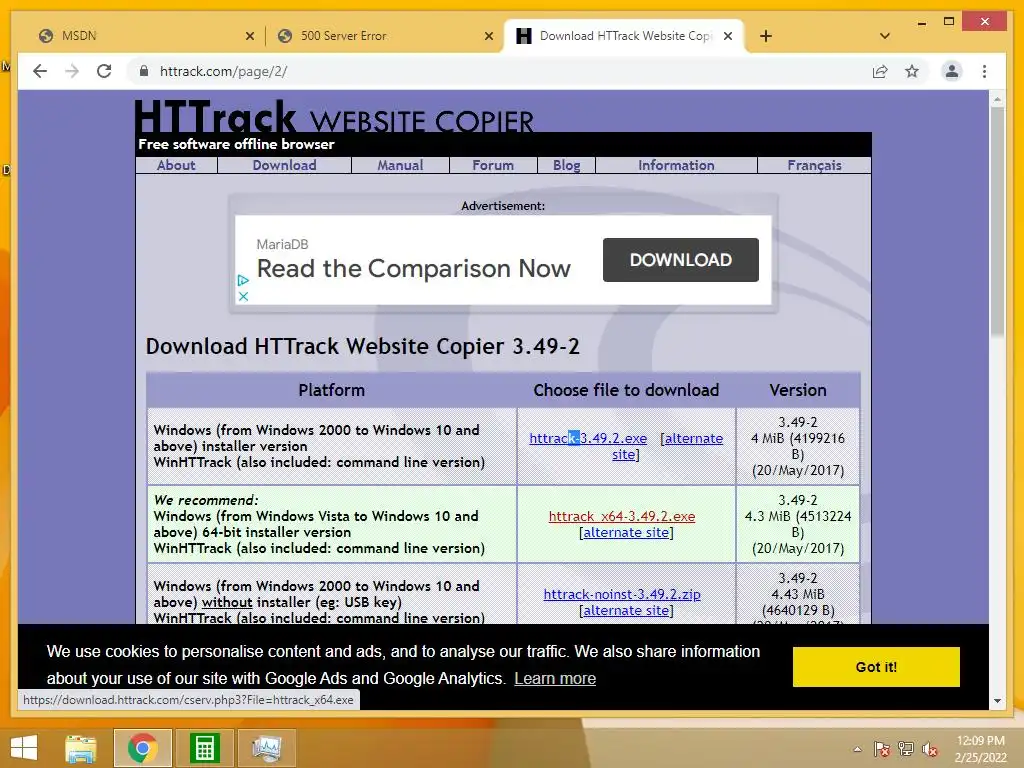The width and height of the screenshot is (1024, 768).
Task: Click 'Free software offline browser' tagline
Action: pyautogui.click(x=236, y=144)
